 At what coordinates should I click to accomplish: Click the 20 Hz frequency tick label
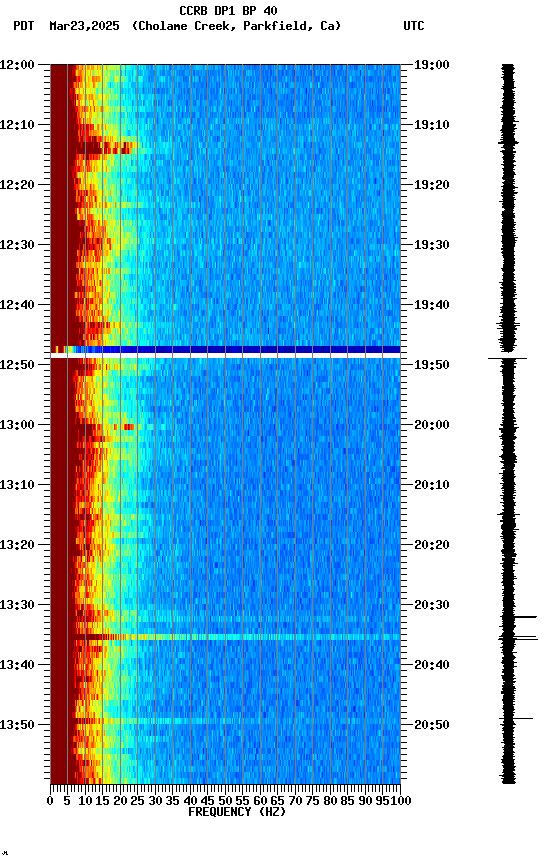coord(120,801)
